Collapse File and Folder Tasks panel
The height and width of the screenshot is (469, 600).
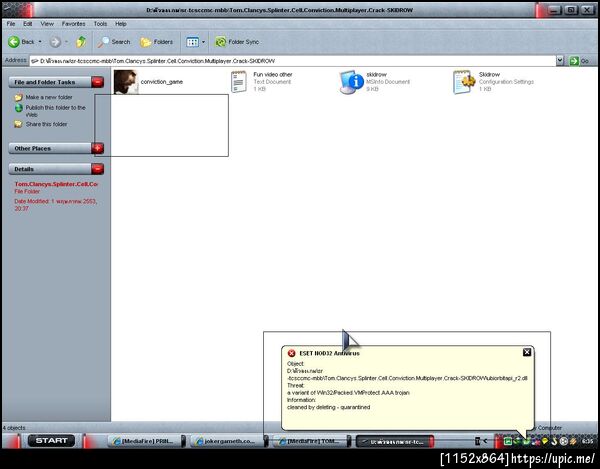pyautogui.click(x=97, y=82)
